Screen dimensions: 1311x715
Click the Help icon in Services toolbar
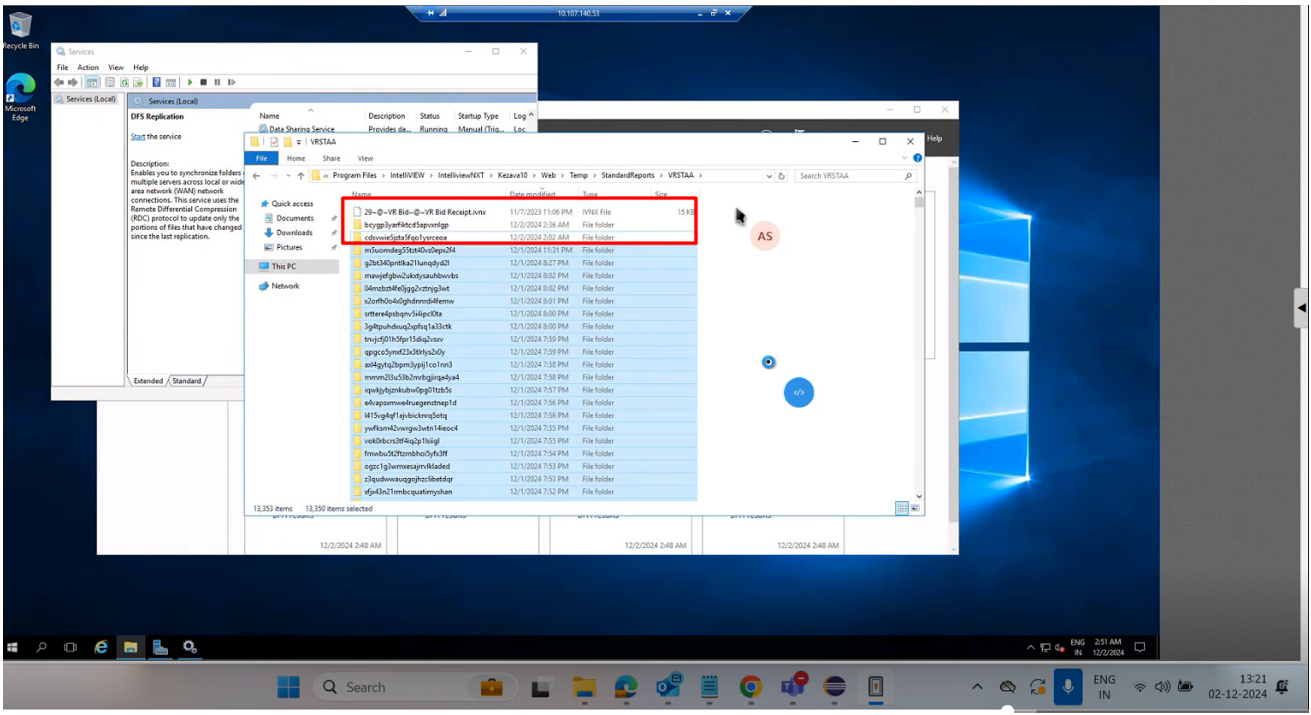155,82
